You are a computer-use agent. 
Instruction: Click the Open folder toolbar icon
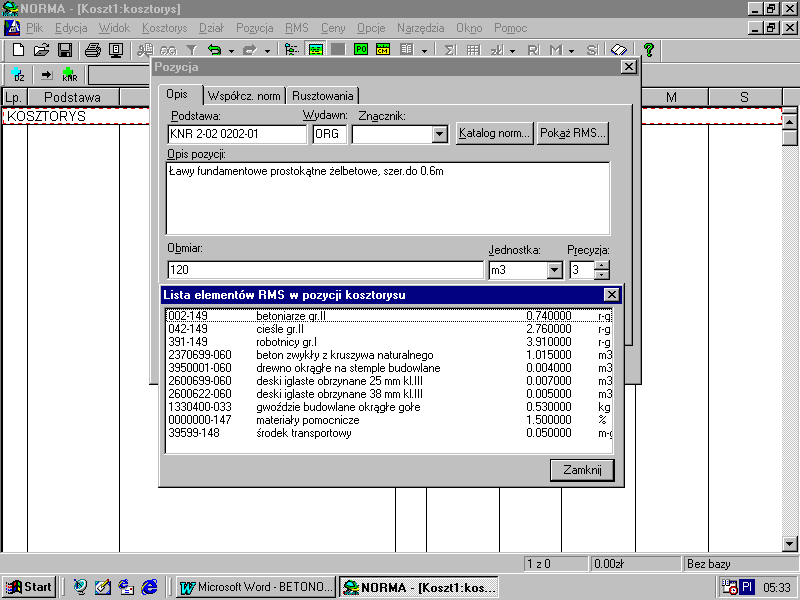[x=41, y=49]
